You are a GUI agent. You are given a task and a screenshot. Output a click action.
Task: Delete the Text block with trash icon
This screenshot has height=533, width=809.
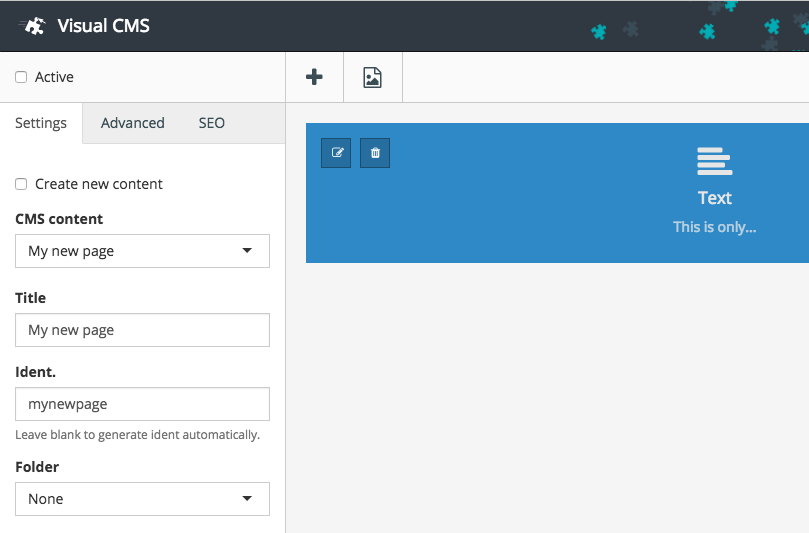pyautogui.click(x=375, y=153)
